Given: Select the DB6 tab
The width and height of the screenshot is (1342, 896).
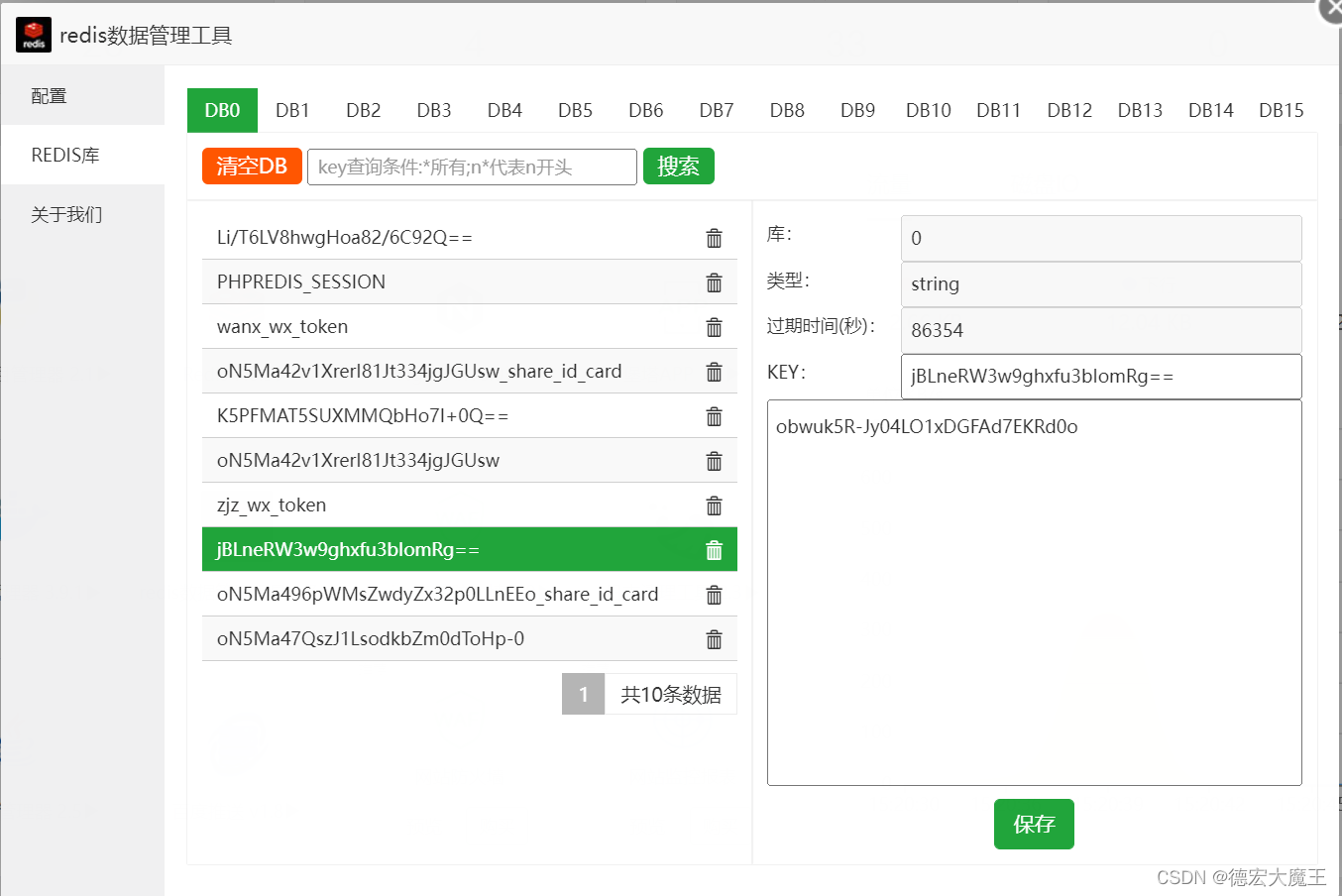Looking at the screenshot, I should click(x=646, y=110).
